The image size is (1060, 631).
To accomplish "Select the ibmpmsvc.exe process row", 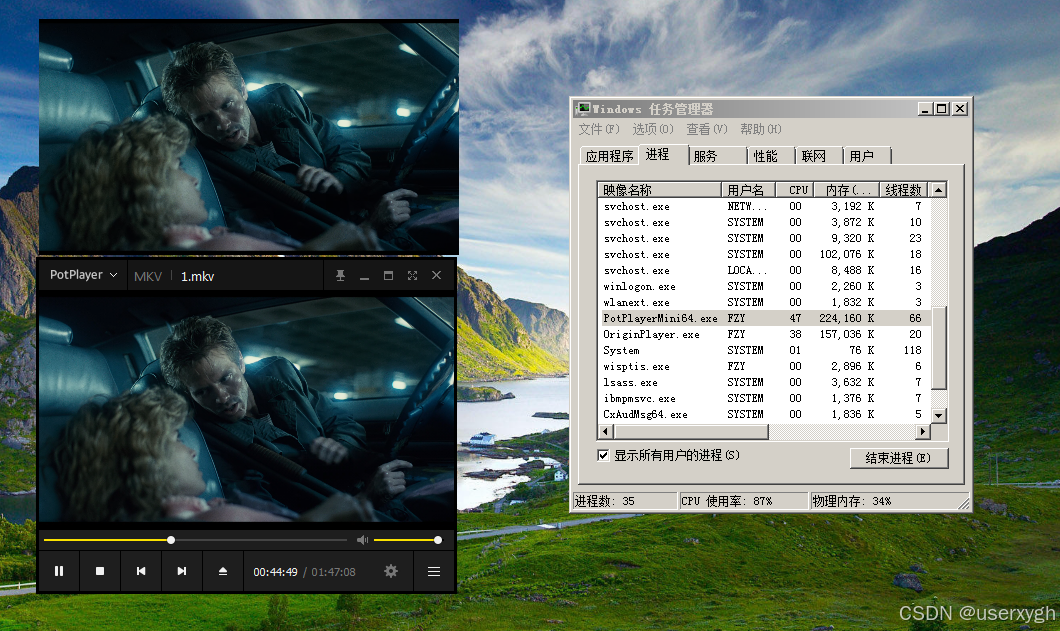I will pyautogui.click(x=764, y=398).
